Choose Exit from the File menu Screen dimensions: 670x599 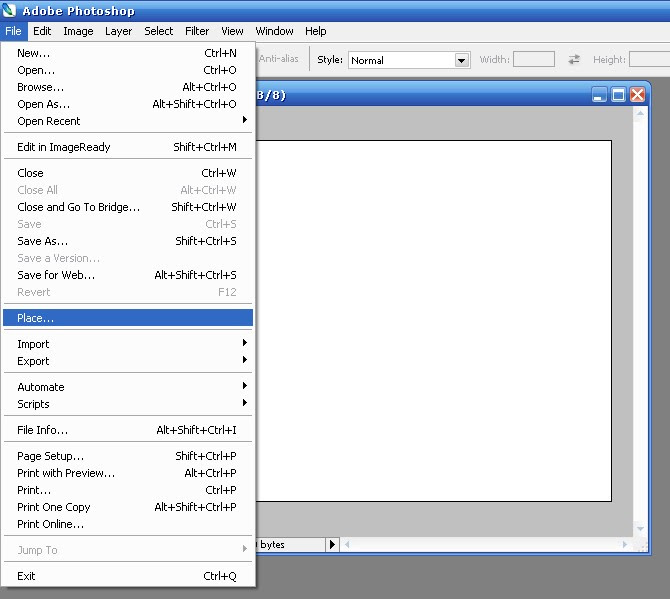[x=128, y=576]
